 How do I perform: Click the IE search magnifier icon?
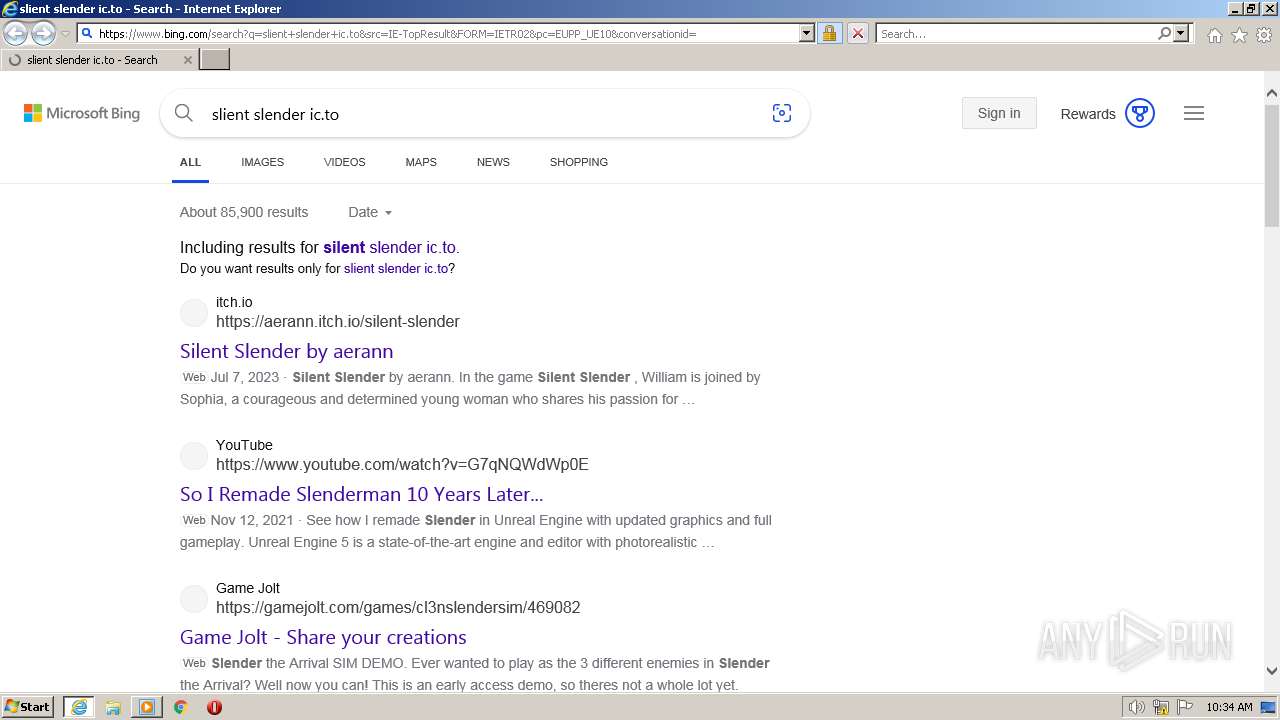(1164, 33)
